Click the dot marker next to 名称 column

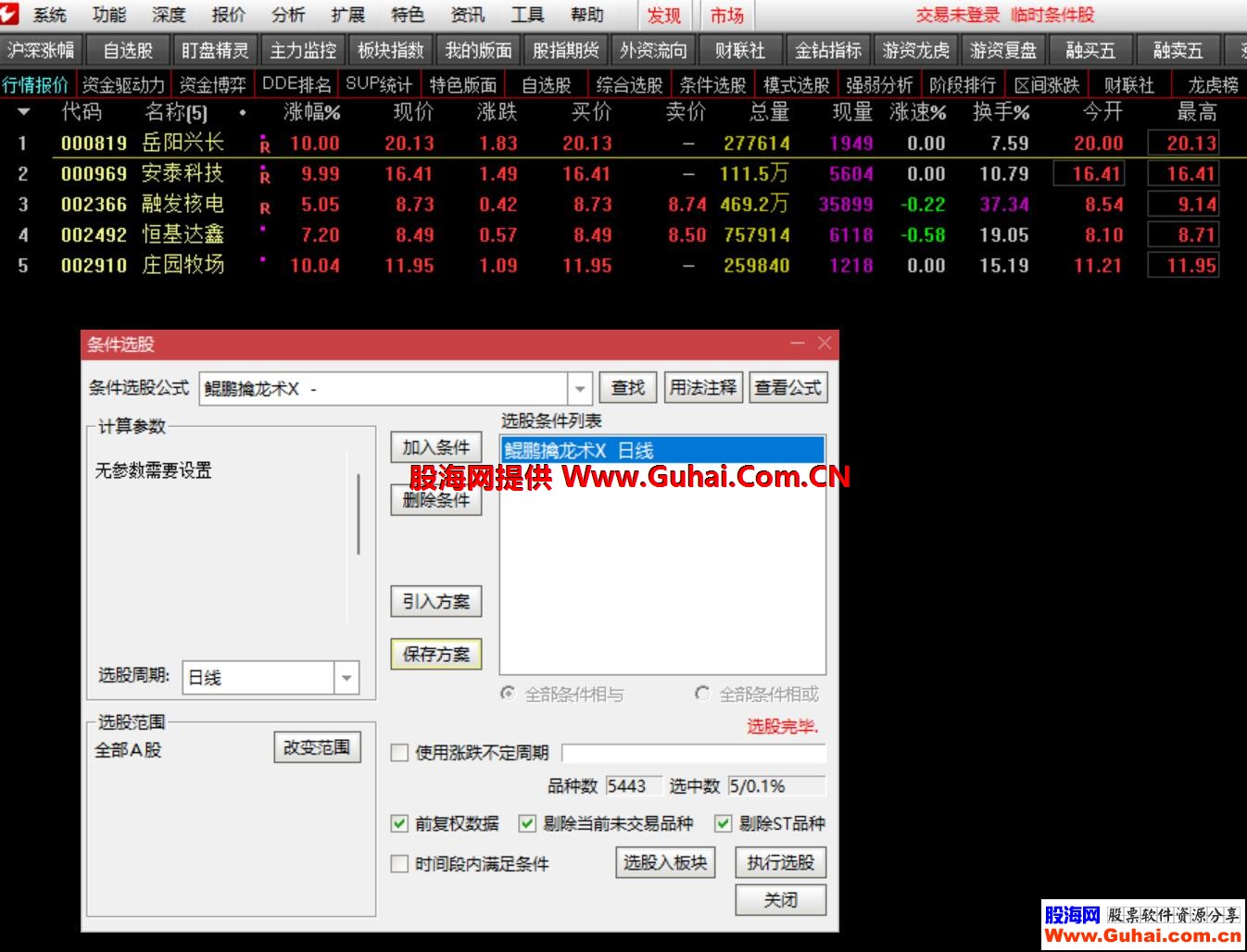(x=243, y=113)
